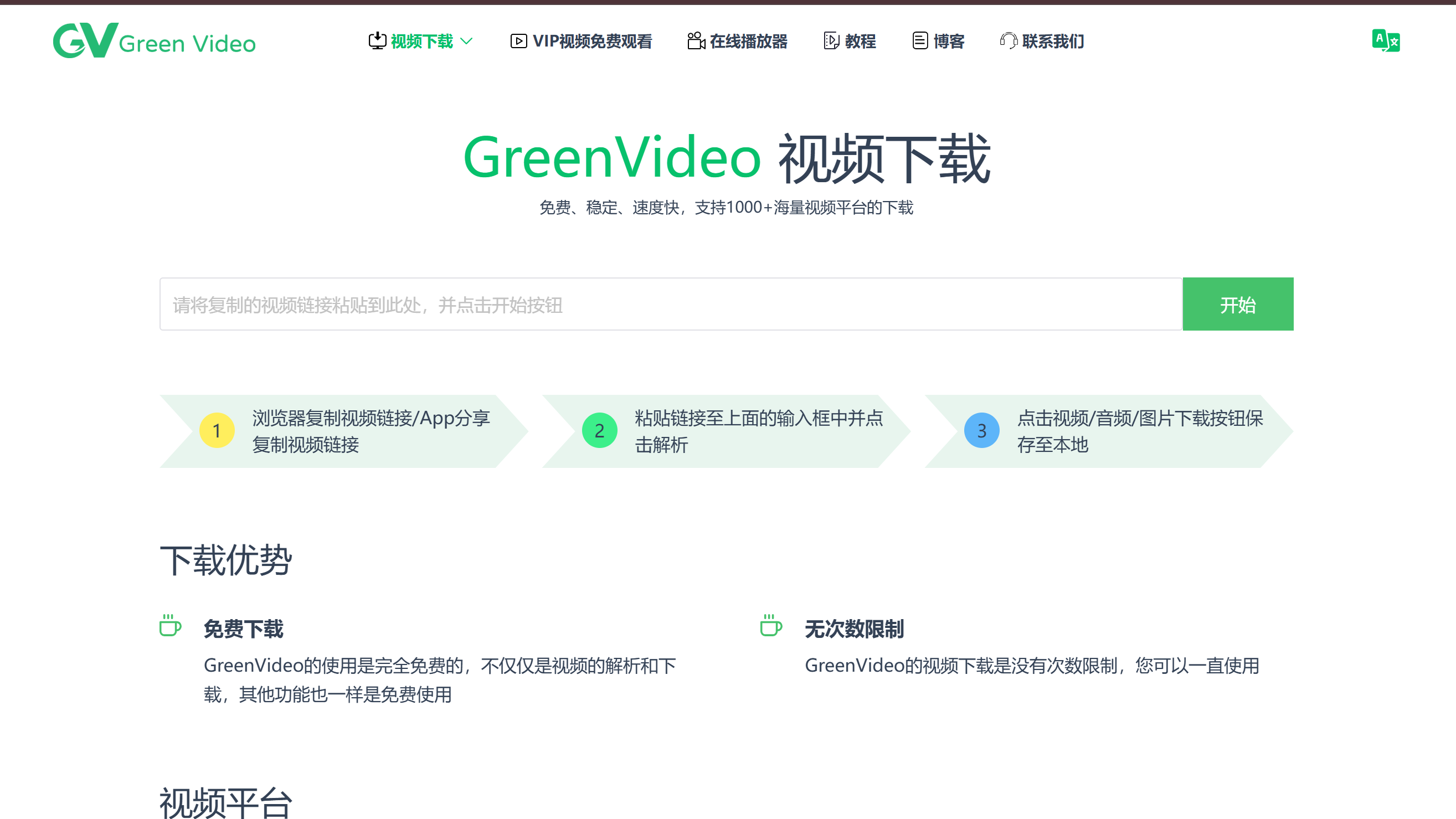The image size is (1456, 819).
Task: Click the tutorial document icon
Action: 831,42
